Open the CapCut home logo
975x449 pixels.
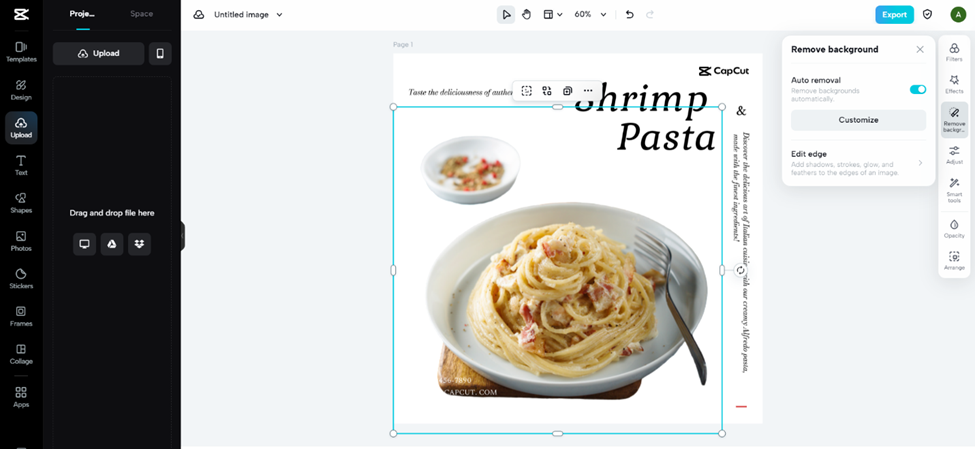tap(21, 14)
